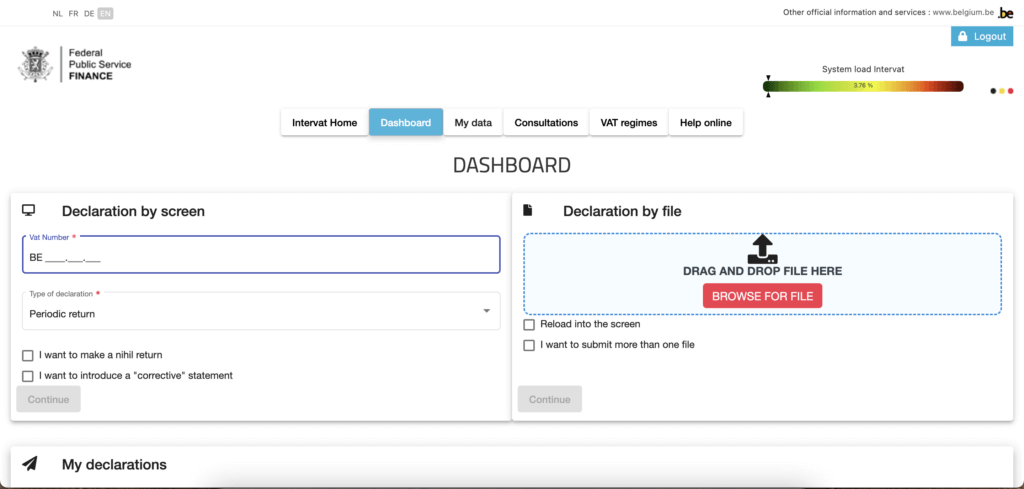Click the red BROWSE FOR FILE button
The width and height of the screenshot is (1024, 489).
[x=762, y=296]
